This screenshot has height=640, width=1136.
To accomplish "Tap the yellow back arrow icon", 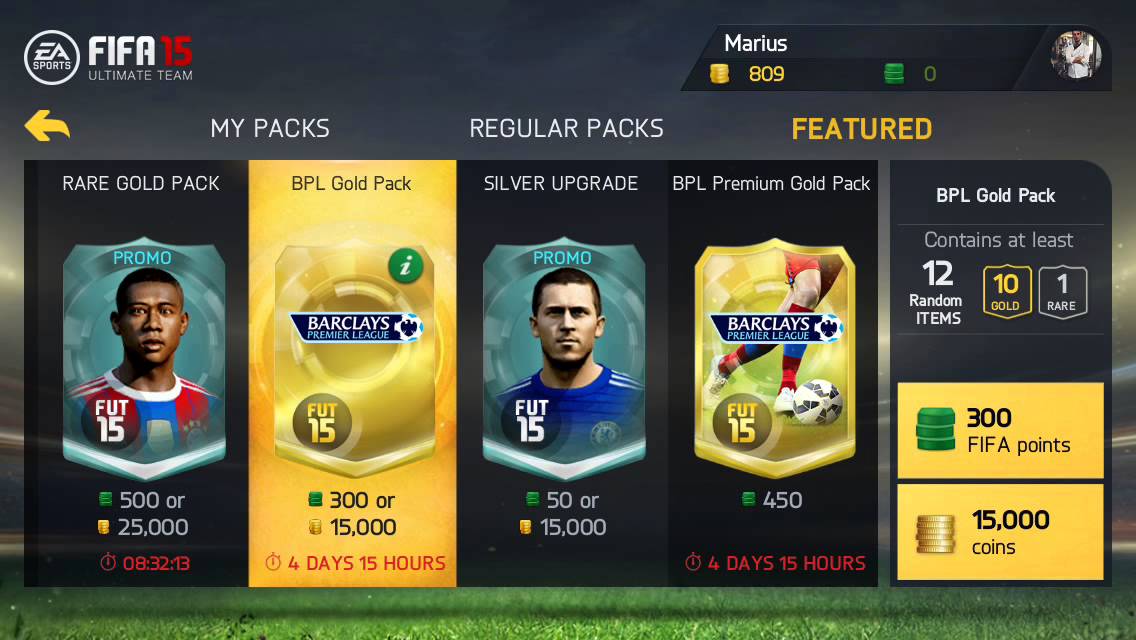I will click(47, 125).
